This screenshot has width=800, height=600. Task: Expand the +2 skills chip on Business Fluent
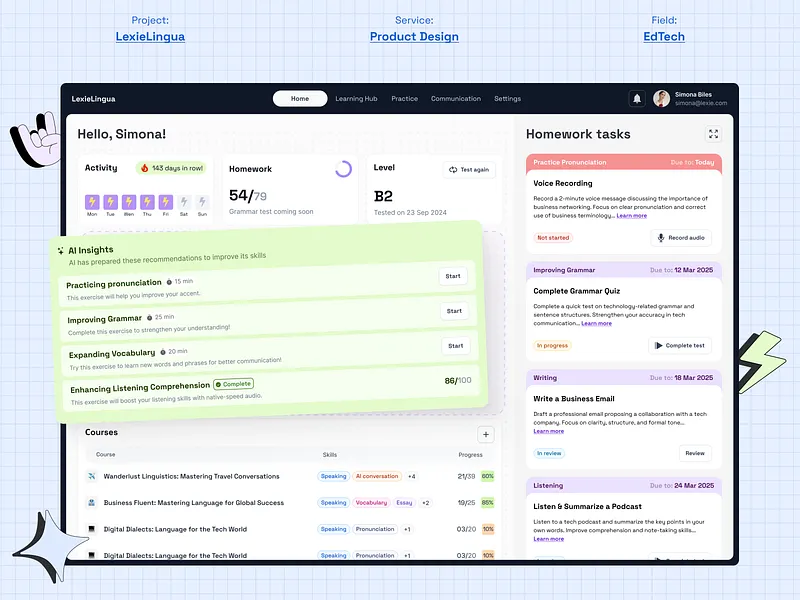(425, 502)
